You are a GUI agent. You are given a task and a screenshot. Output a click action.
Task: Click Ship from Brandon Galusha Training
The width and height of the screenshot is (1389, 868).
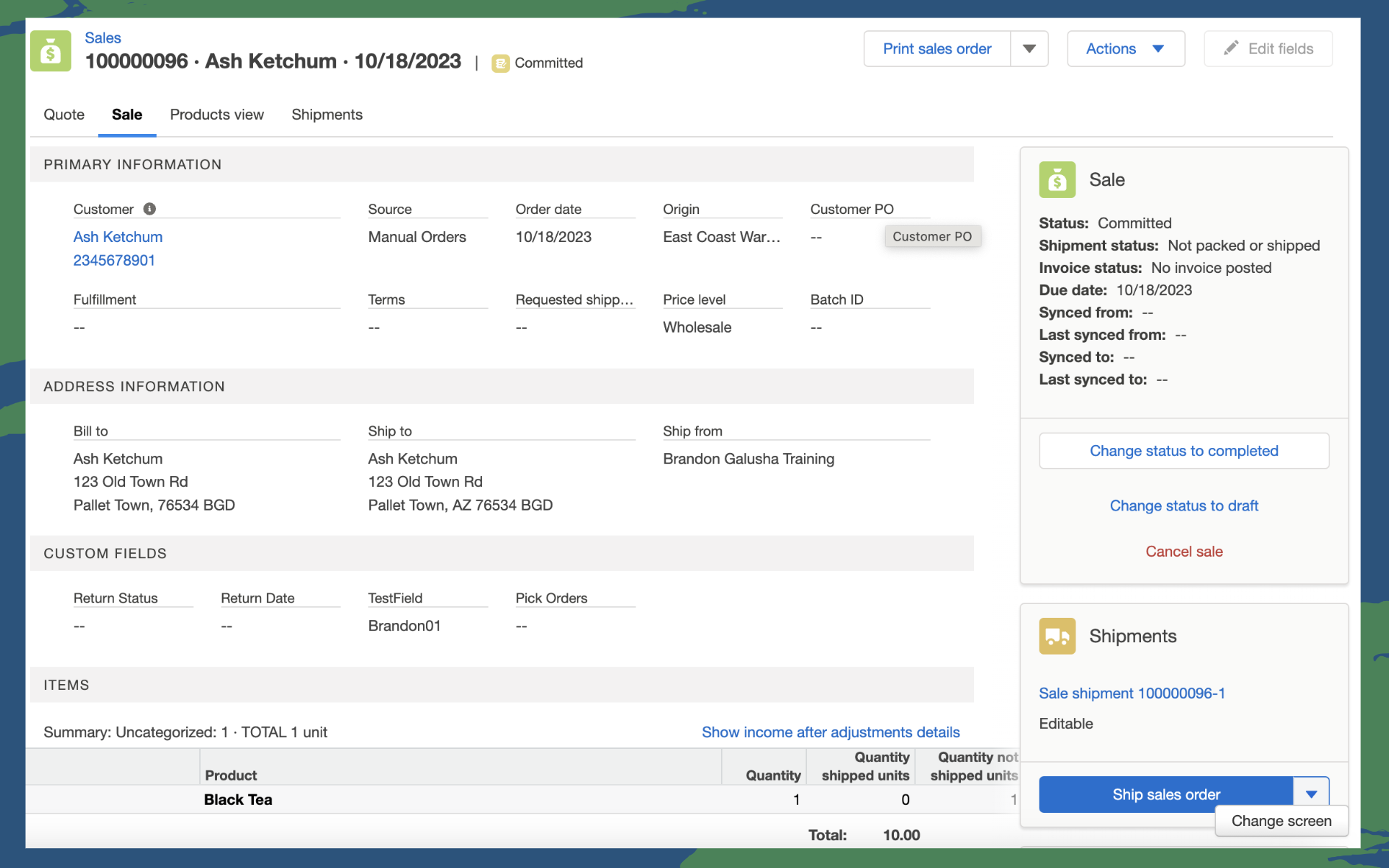(x=748, y=459)
